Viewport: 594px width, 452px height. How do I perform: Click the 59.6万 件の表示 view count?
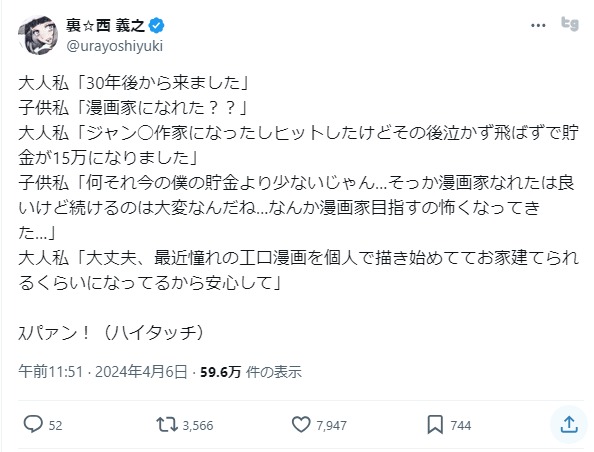[251, 372]
